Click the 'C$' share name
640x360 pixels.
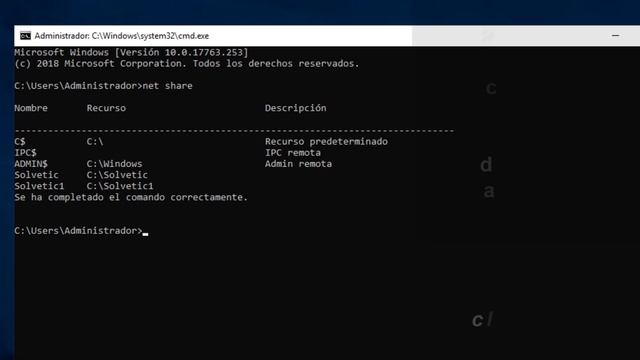tap(20, 142)
